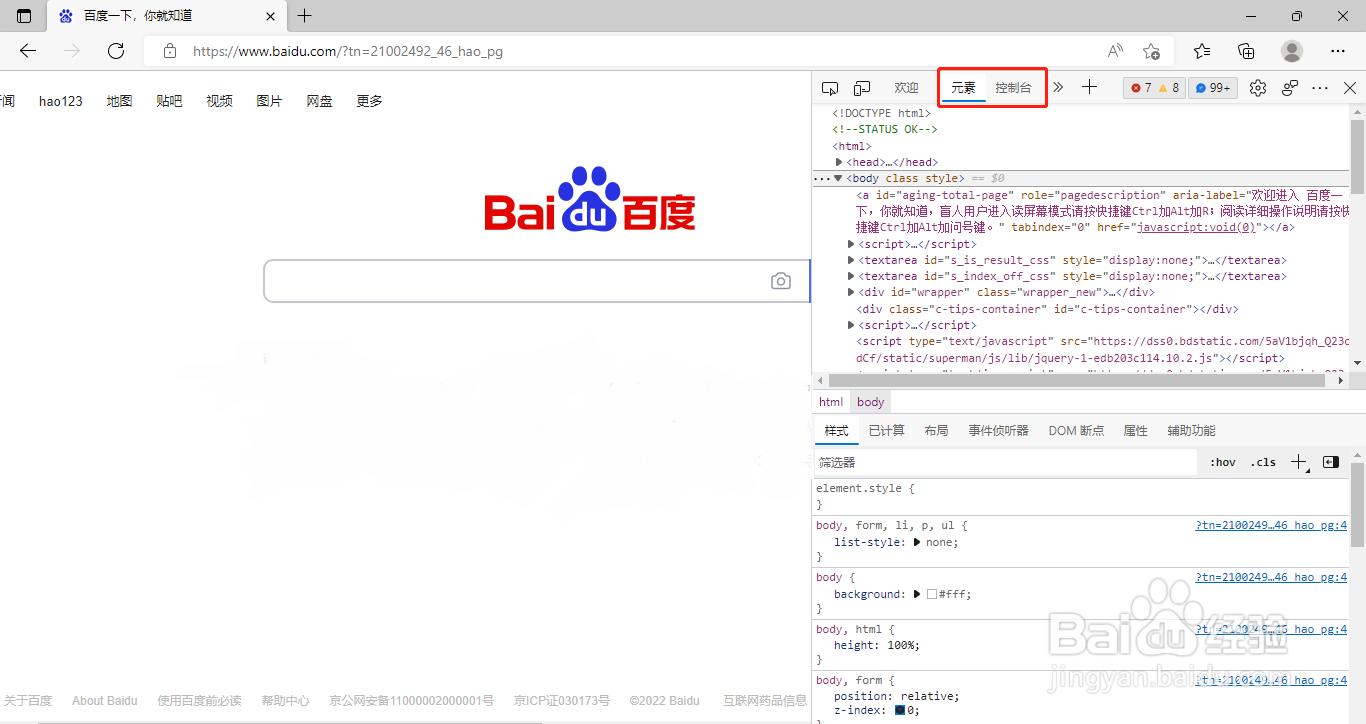Image resolution: width=1366 pixels, height=724 pixels.
Task: Select the c-tips-container div line
Action: [1047, 309]
